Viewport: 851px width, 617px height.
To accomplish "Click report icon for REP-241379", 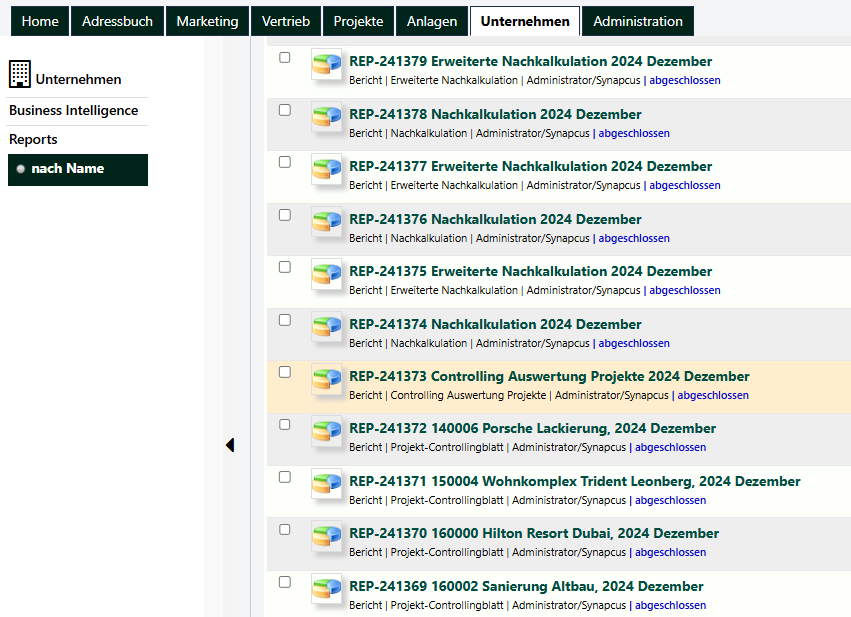I will [x=327, y=64].
